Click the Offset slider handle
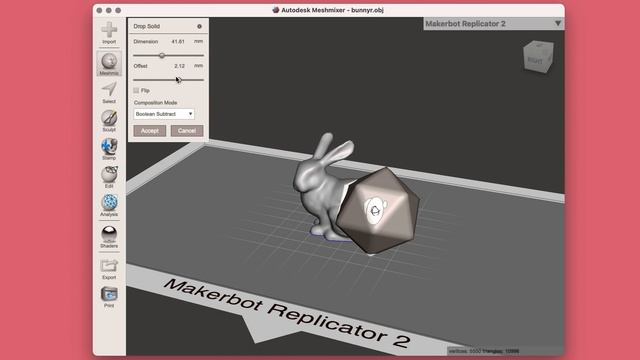640x360 pixels. pos(178,80)
